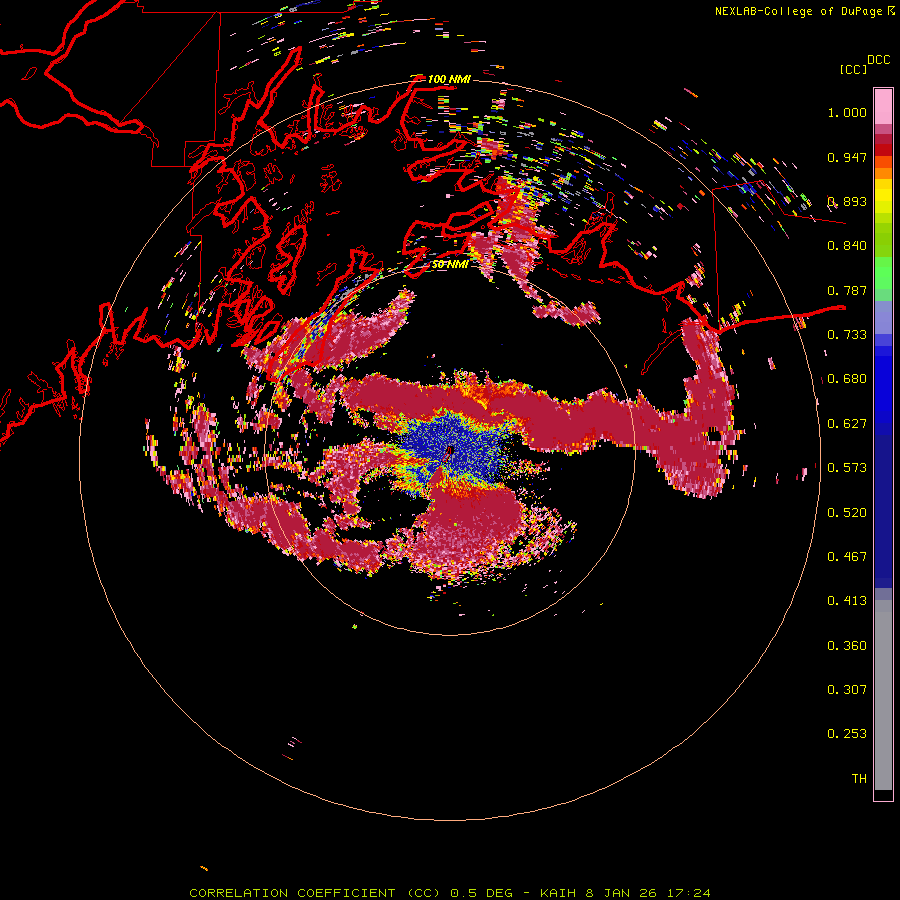Viewport: 900px width, 900px height.
Task: Click the pink 1.000 segment of color bar
Action: coord(883,107)
